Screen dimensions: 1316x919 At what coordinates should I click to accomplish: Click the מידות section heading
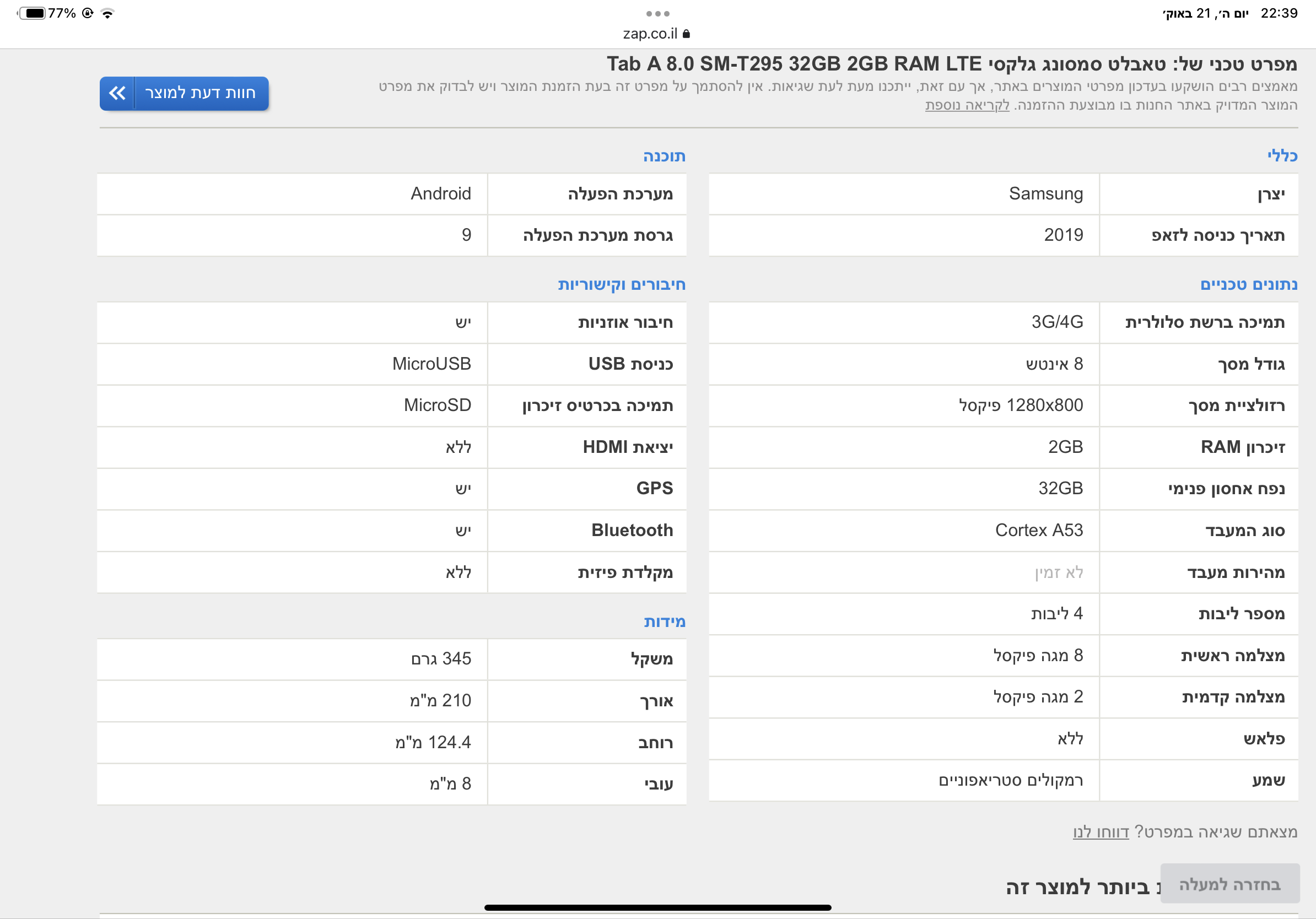(x=664, y=621)
